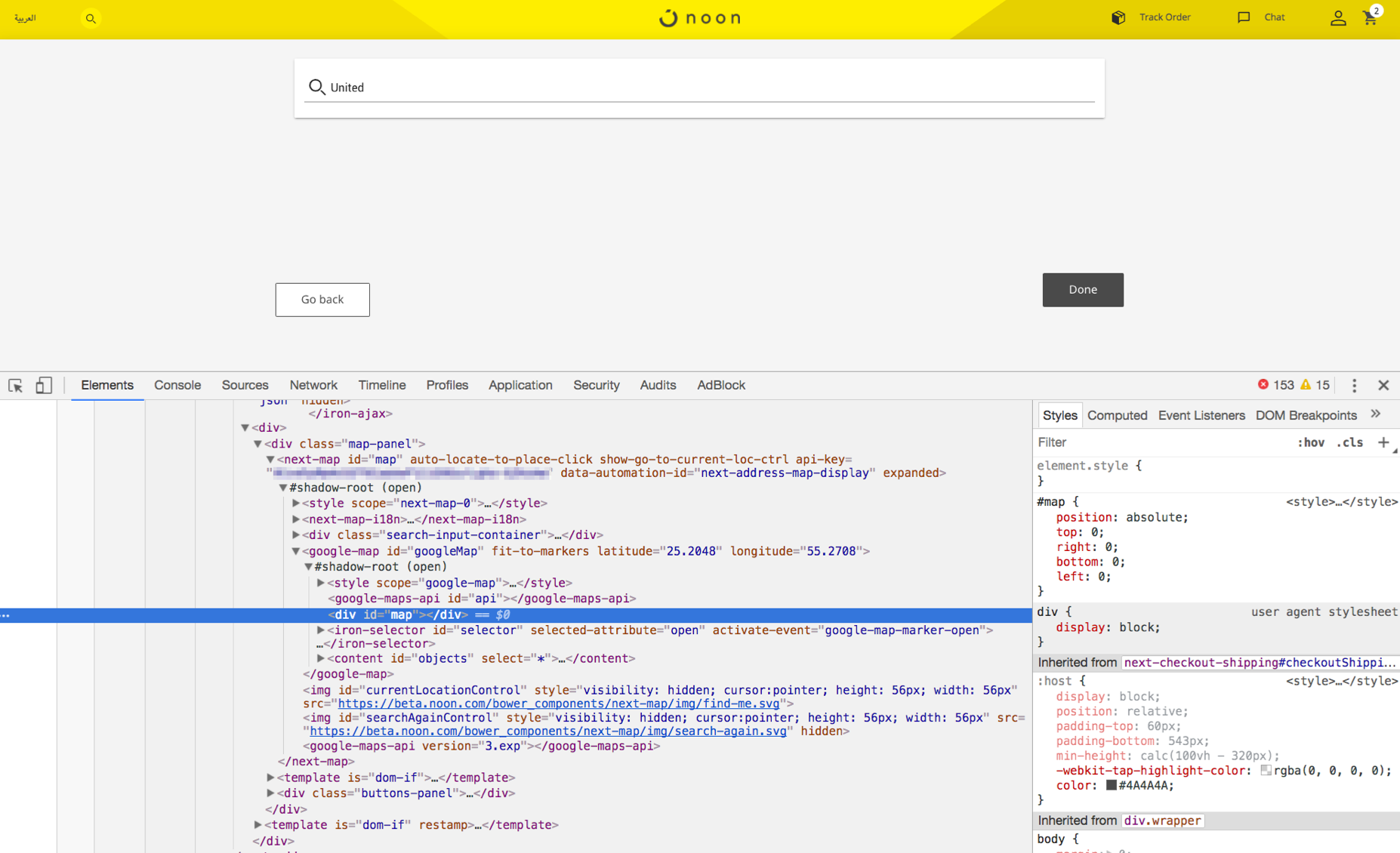Open the Audits tab

click(658, 385)
